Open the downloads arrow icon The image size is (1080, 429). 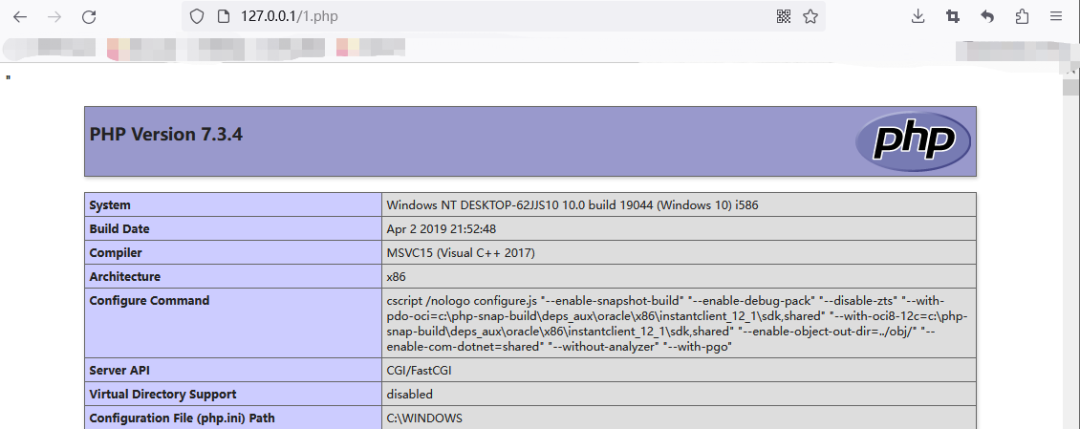click(x=917, y=17)
